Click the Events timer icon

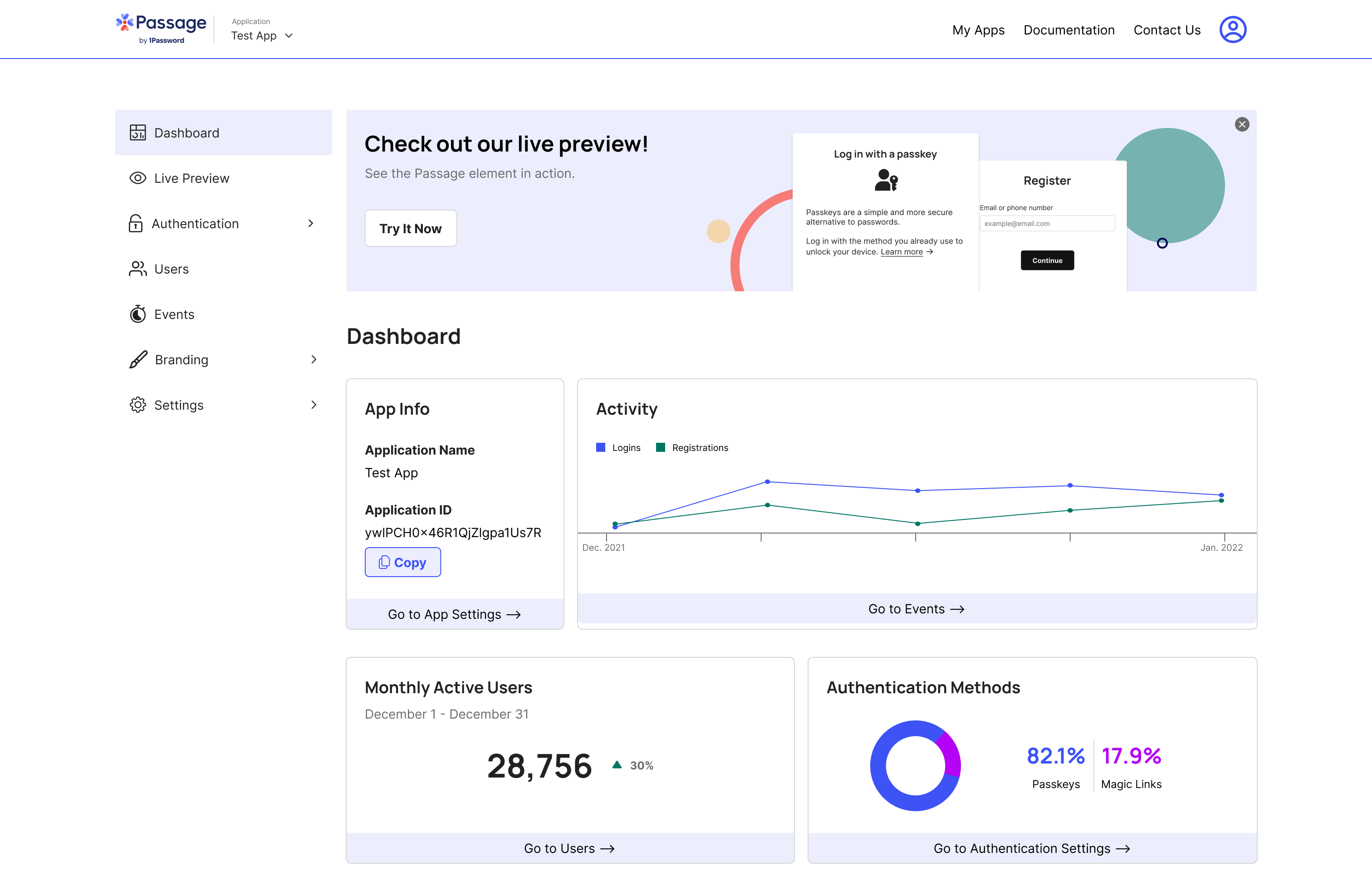pyautogui.click(x=137, y=314)
